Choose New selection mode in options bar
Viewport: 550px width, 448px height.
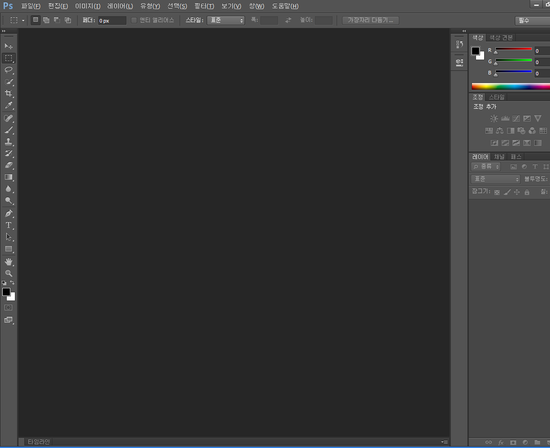[35, 20]
